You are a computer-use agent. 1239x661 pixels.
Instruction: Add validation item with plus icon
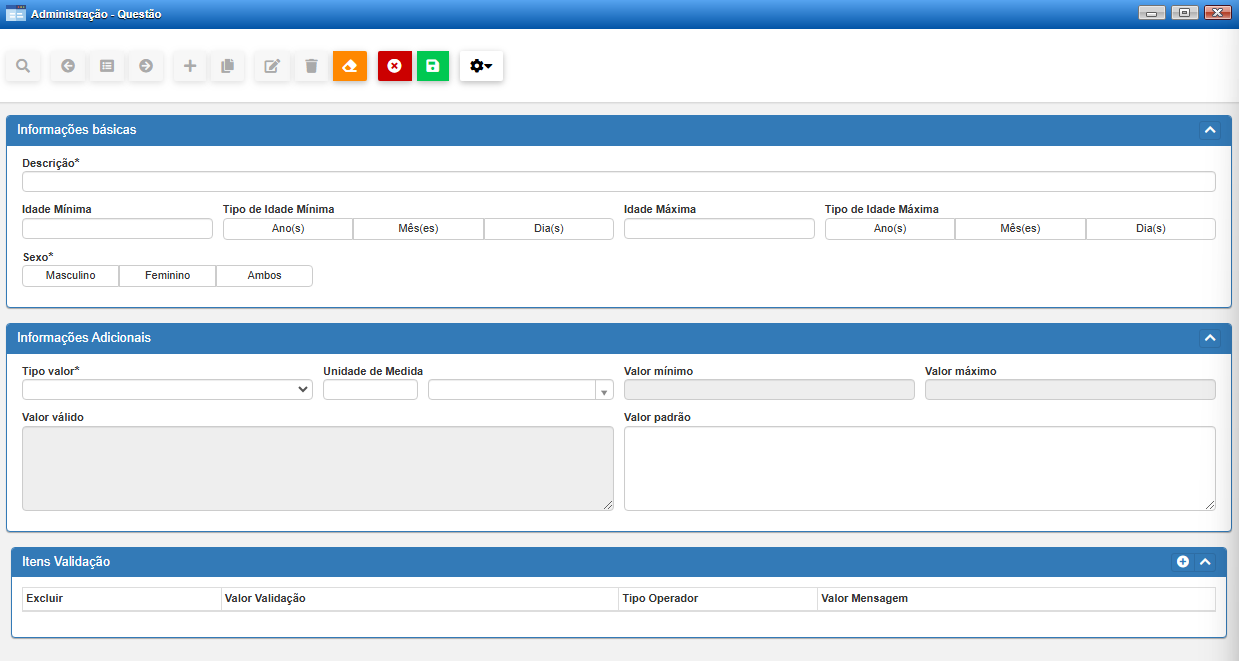pyautogui.click(x=1183, y=562)
